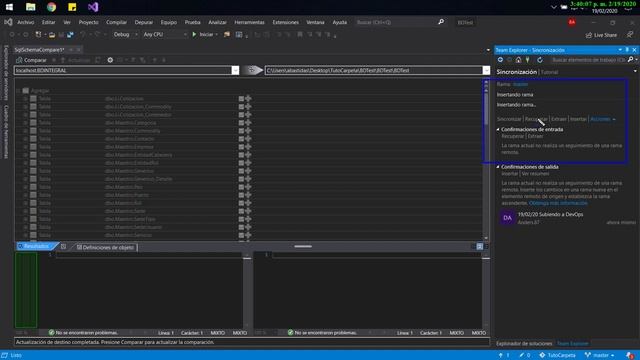Click the Obtenga más información link
Screen dimensions: 640x360
tap(558, 203)
